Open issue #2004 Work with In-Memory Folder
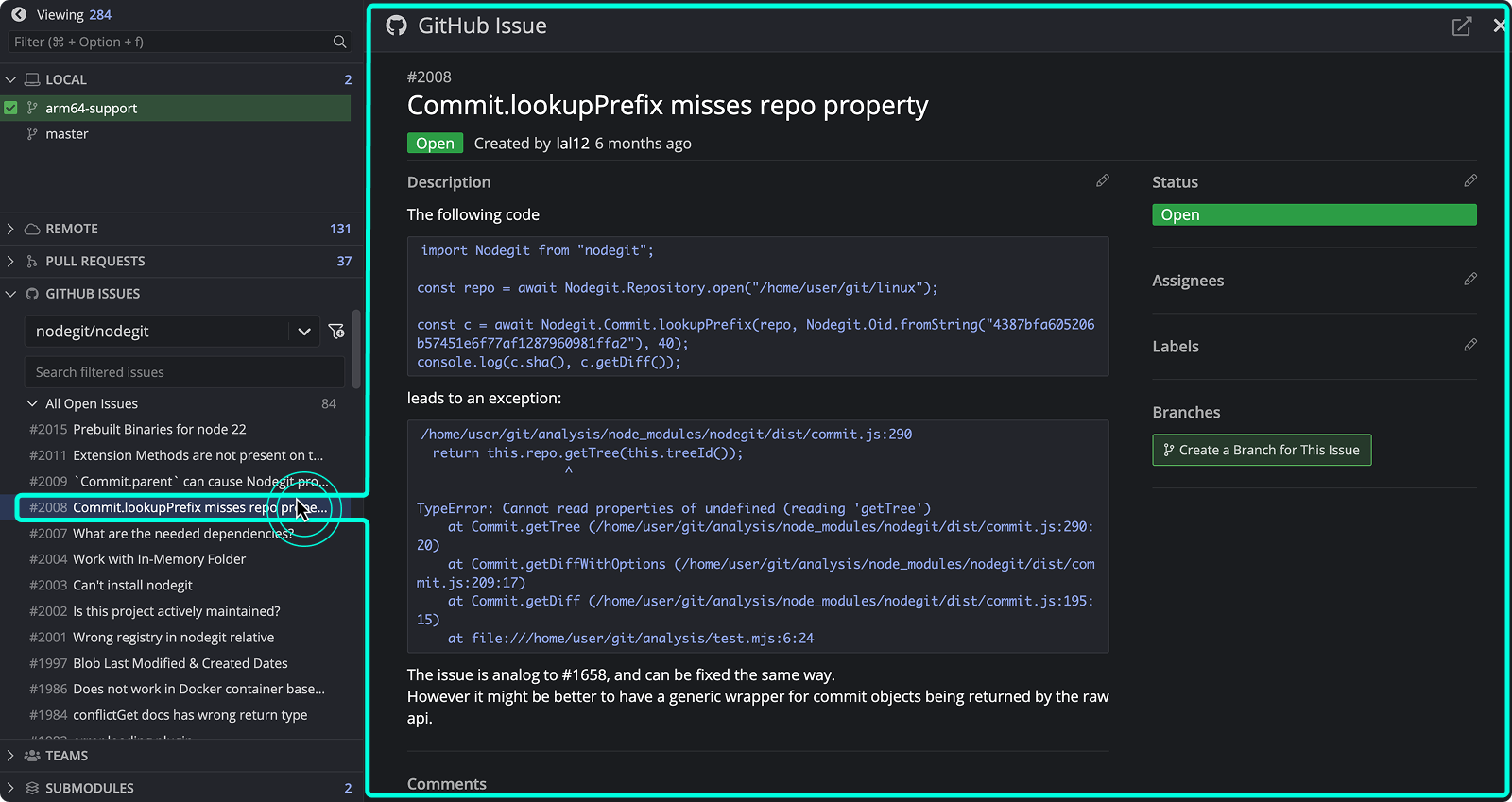Image resolution: width=1512 pixels, height=802 pixels. coord(138,559)
